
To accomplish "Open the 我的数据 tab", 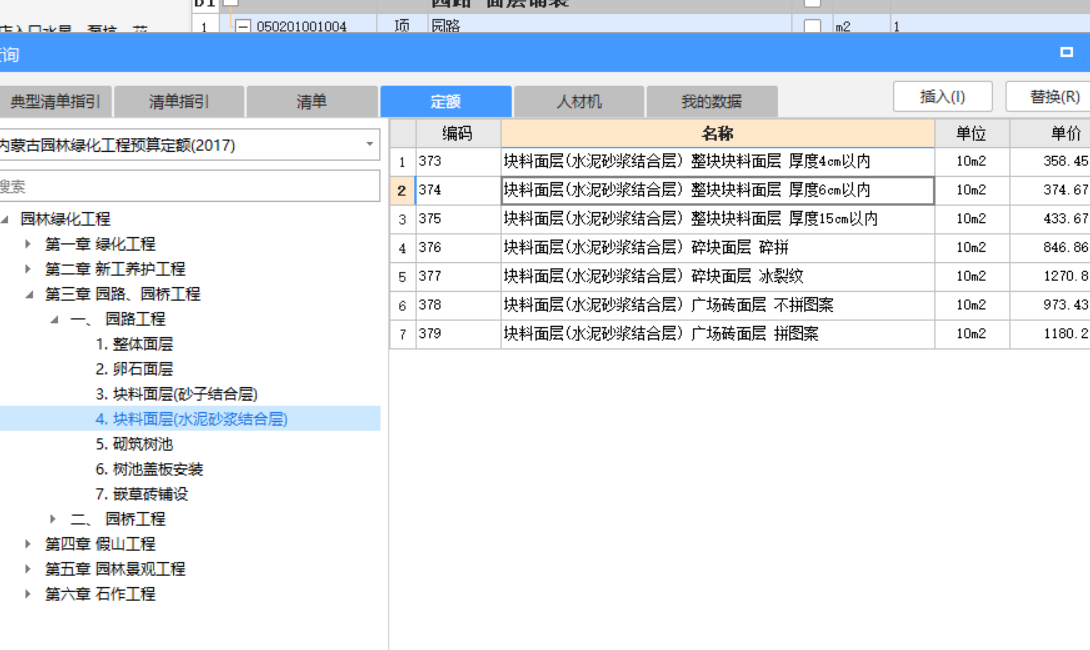I will click(x=711, y=101).
